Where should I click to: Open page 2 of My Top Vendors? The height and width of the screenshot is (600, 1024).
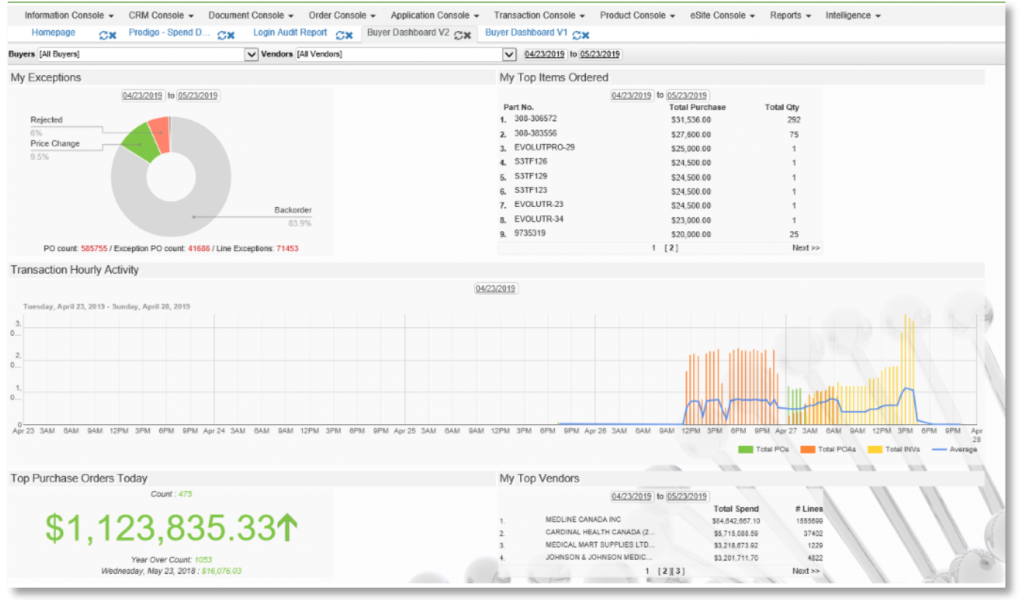(664, 571)
